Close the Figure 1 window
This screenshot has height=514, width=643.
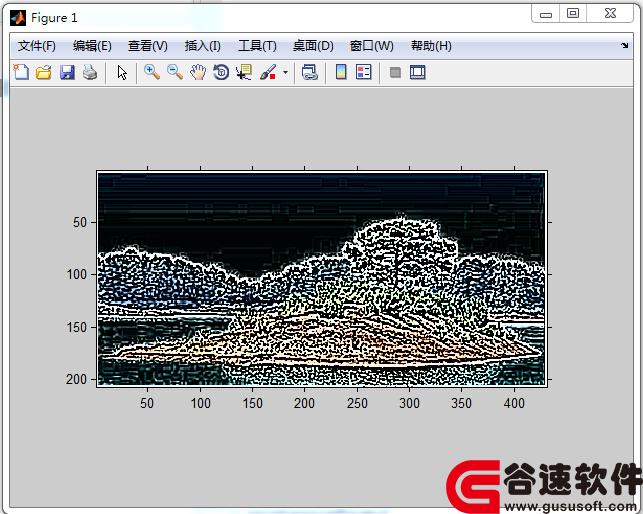[x=610, y=14]
